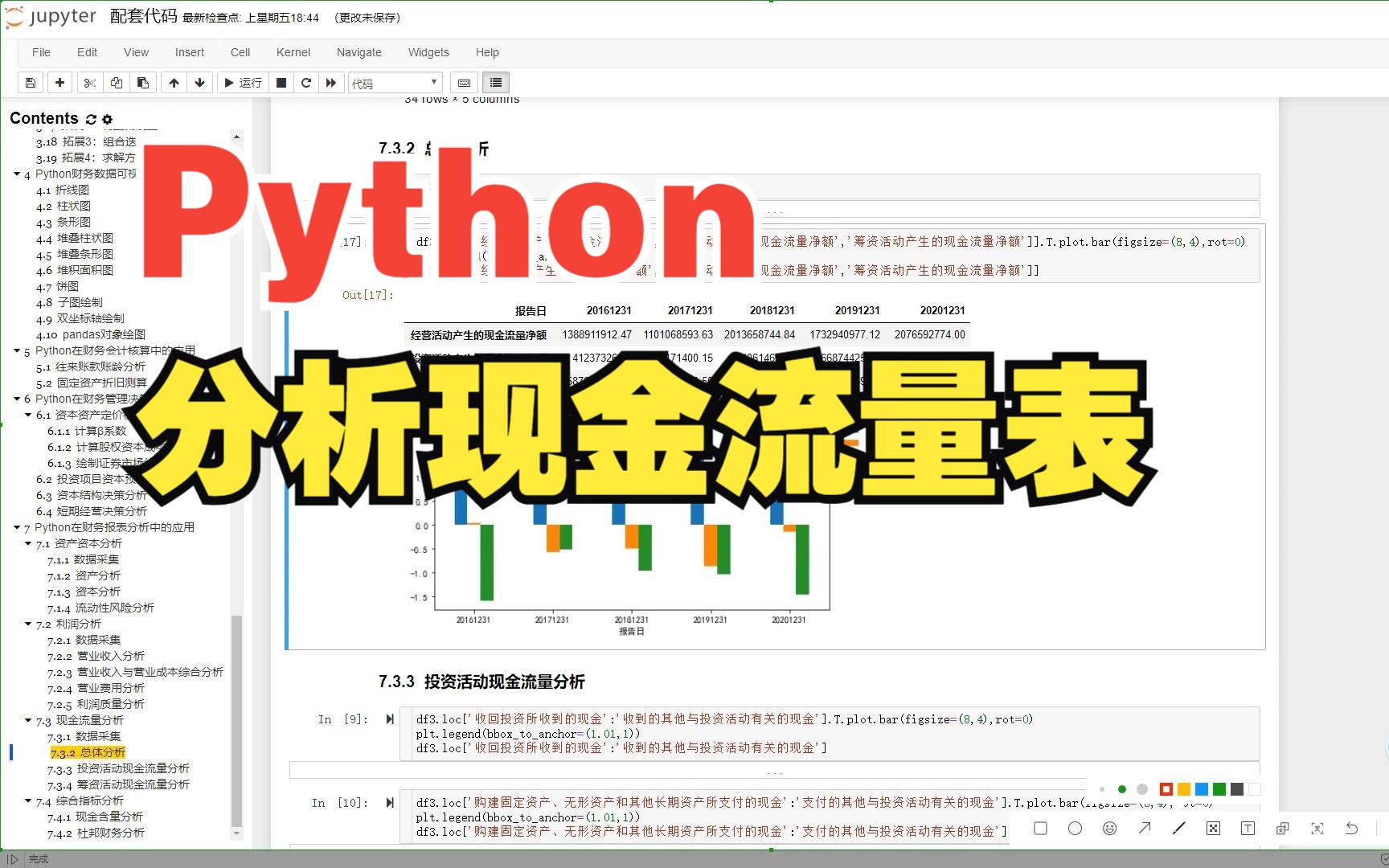Collapse section 7.2 利润分析

pos(28,624)
